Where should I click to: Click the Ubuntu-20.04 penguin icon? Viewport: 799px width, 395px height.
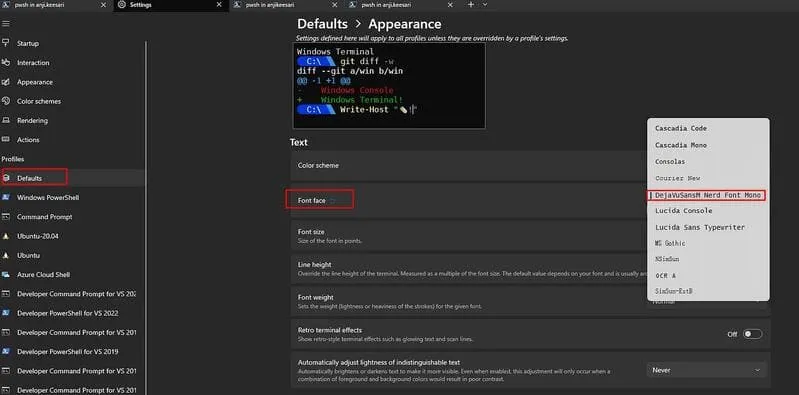point(6,236)
